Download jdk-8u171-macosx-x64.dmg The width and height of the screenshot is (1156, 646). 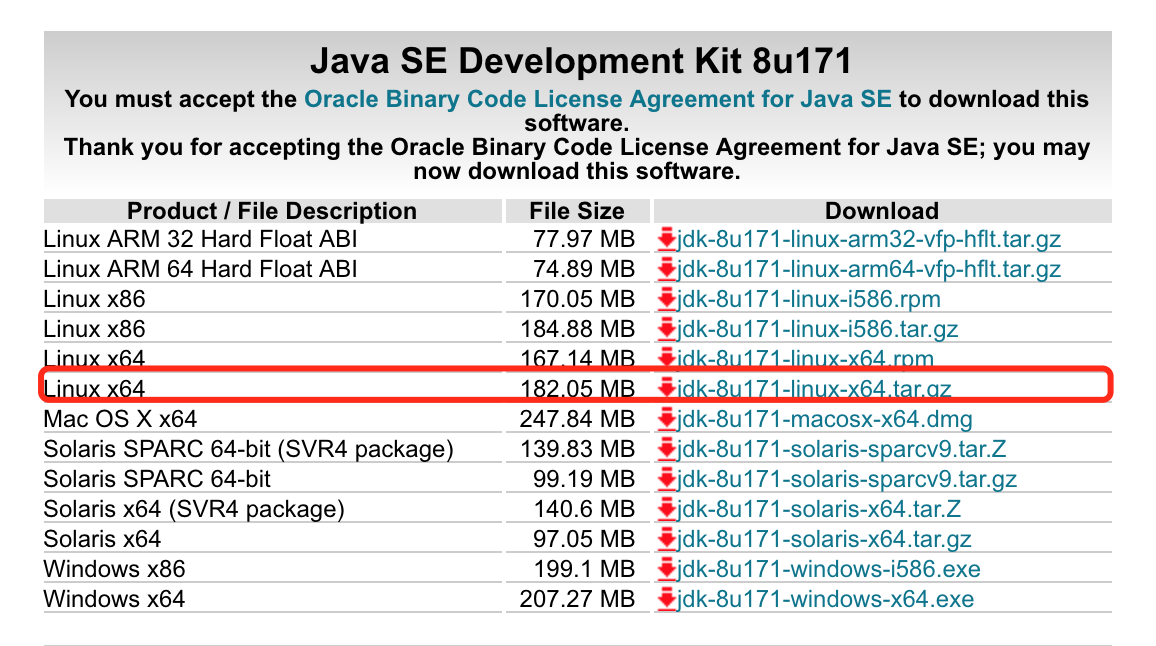824,419
